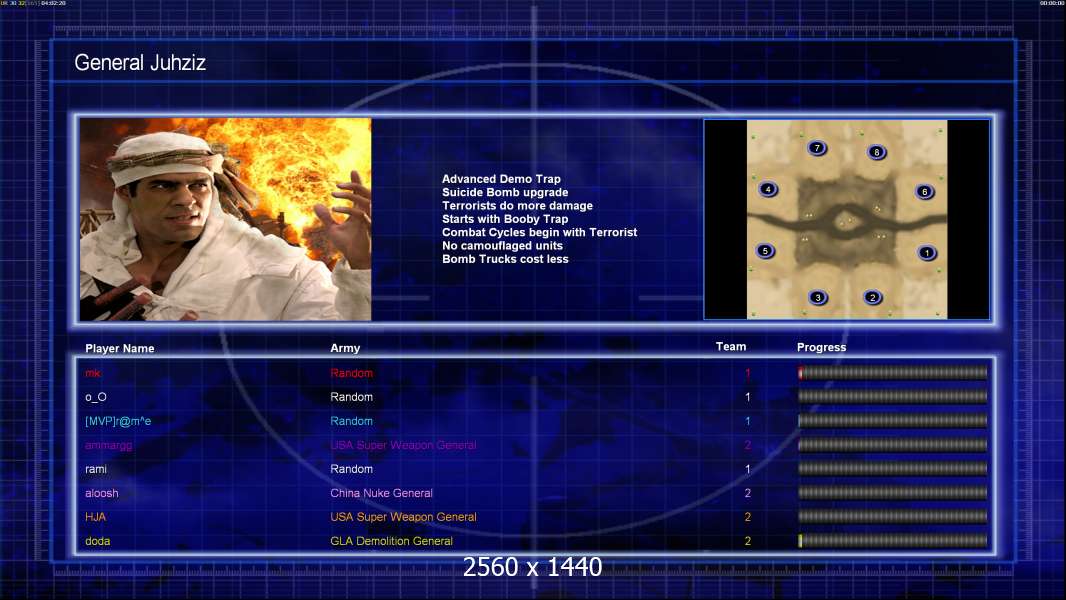This screenshot has height=600, width=1066.
Task: Select start position marker 4 on the map
Action: click(768, 189)
